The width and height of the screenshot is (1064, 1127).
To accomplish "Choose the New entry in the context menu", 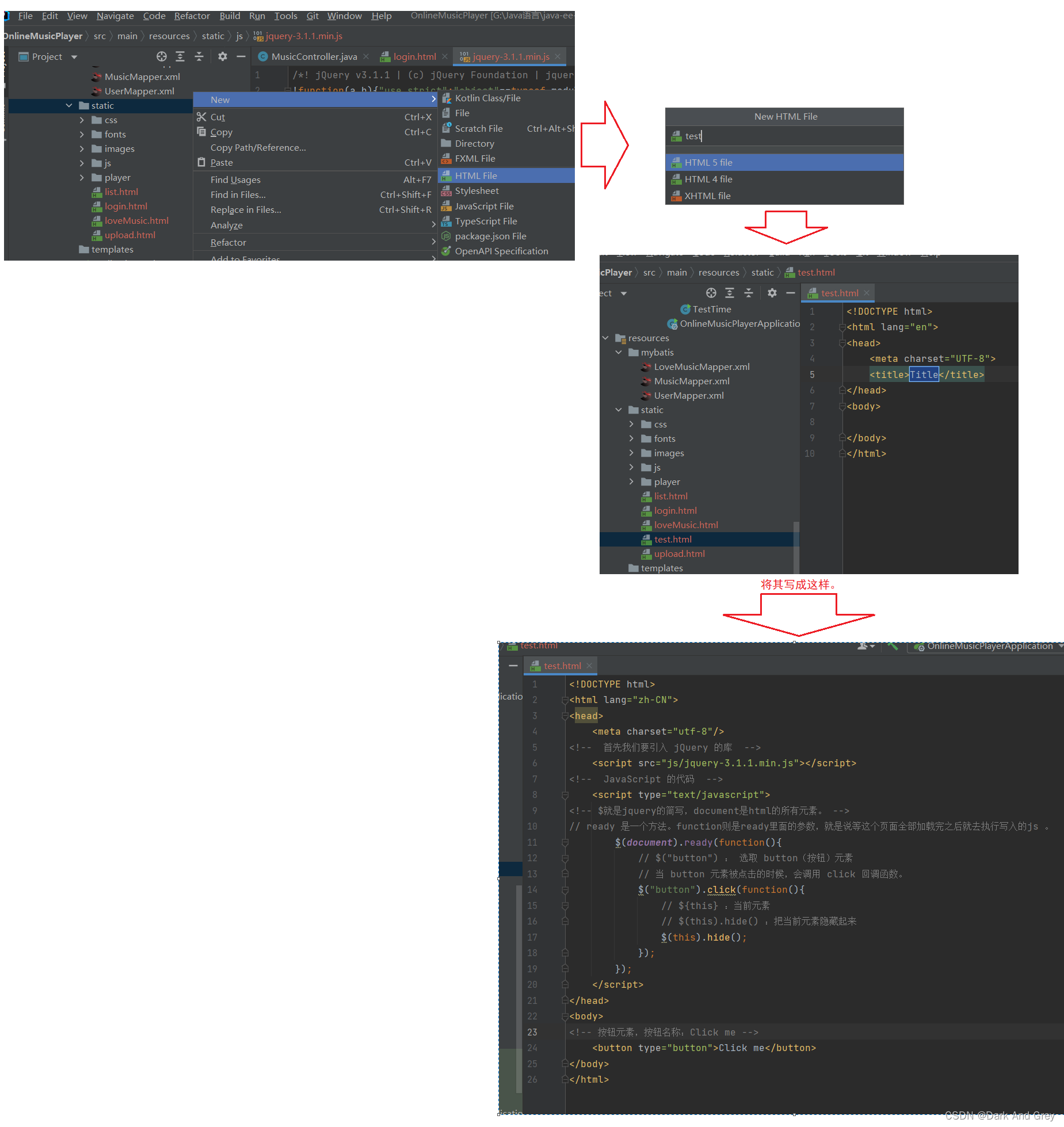I will pyautogui.click(x=315, y=100).
